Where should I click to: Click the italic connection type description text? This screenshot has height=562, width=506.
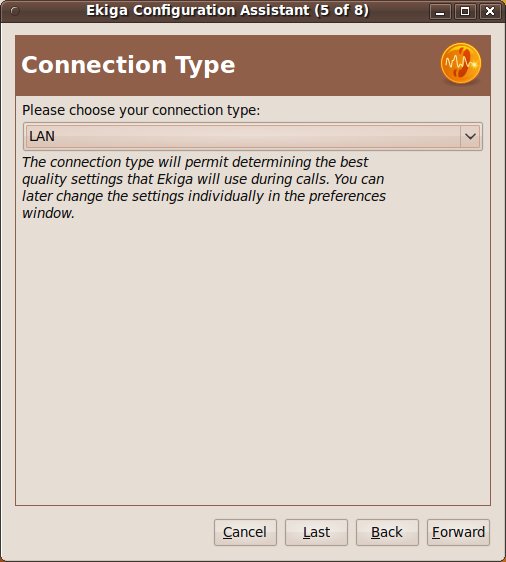click(204, 187)
